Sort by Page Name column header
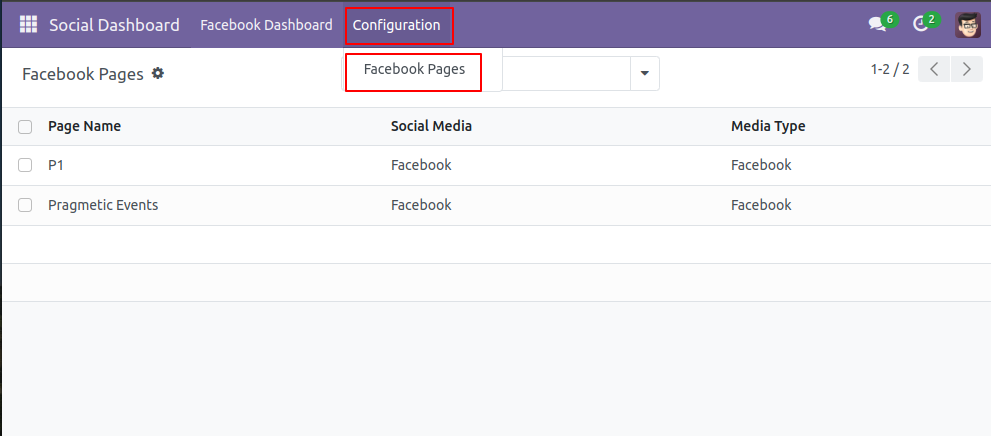 coord(84,126)
